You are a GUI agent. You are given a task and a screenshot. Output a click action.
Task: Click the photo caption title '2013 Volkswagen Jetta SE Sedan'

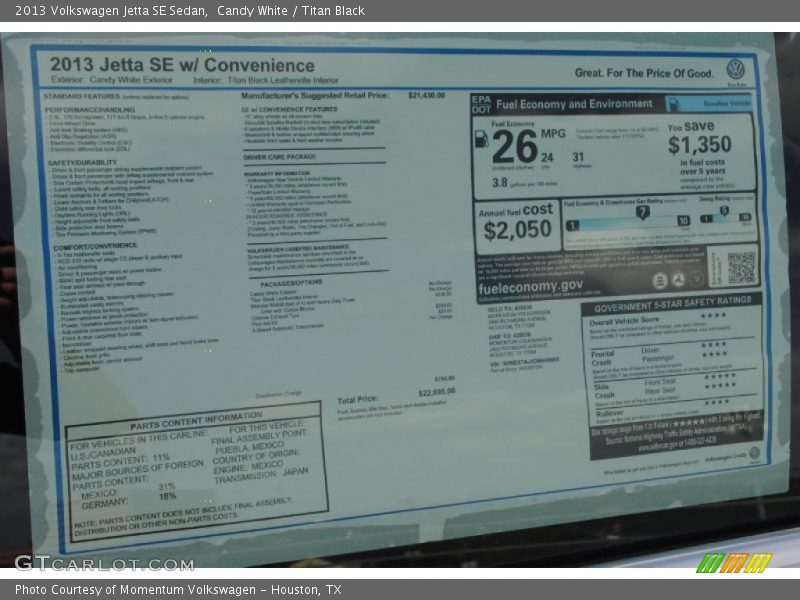(111, 11)
